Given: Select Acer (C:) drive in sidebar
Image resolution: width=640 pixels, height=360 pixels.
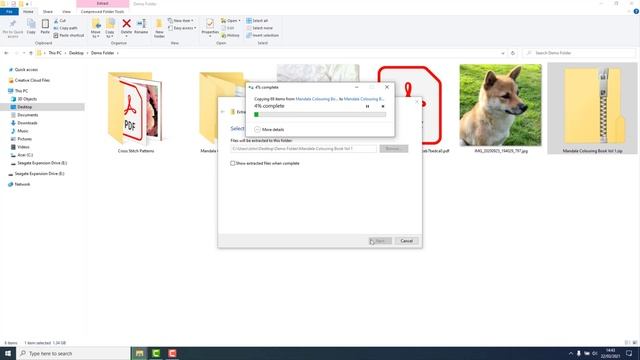Looking at the screenshot, I should 25,155.
